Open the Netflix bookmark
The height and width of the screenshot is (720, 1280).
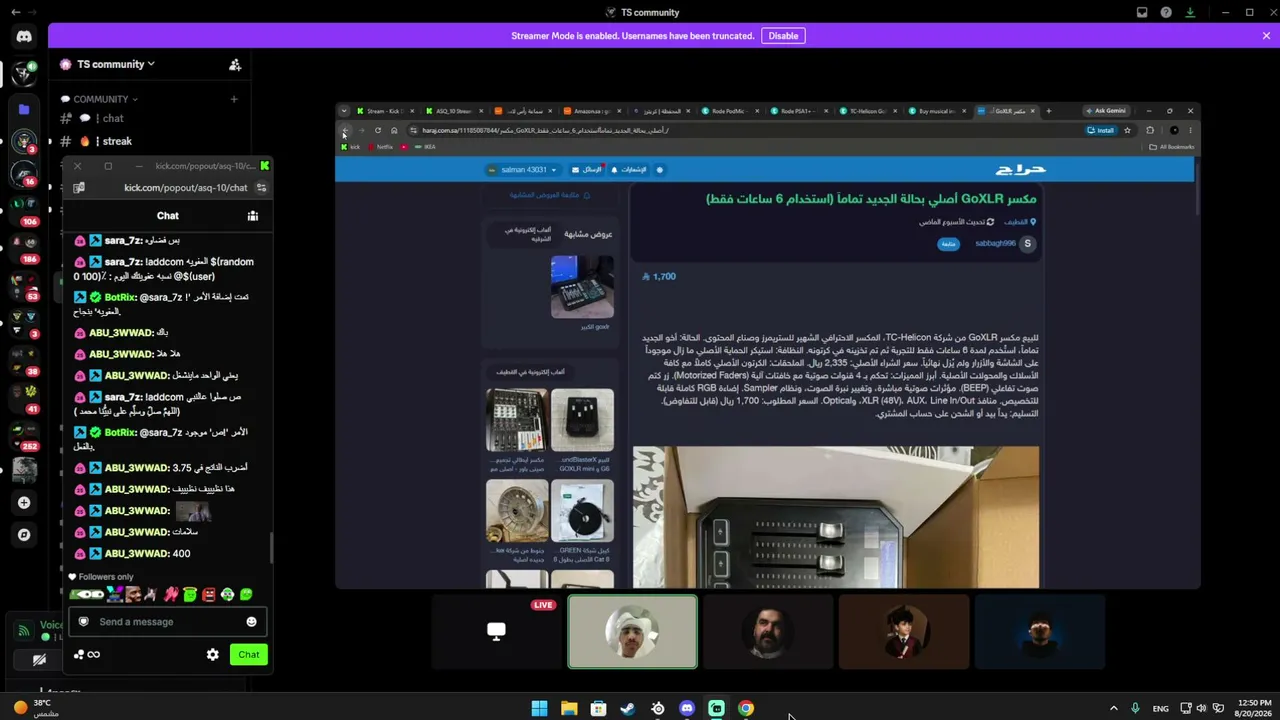381,147
